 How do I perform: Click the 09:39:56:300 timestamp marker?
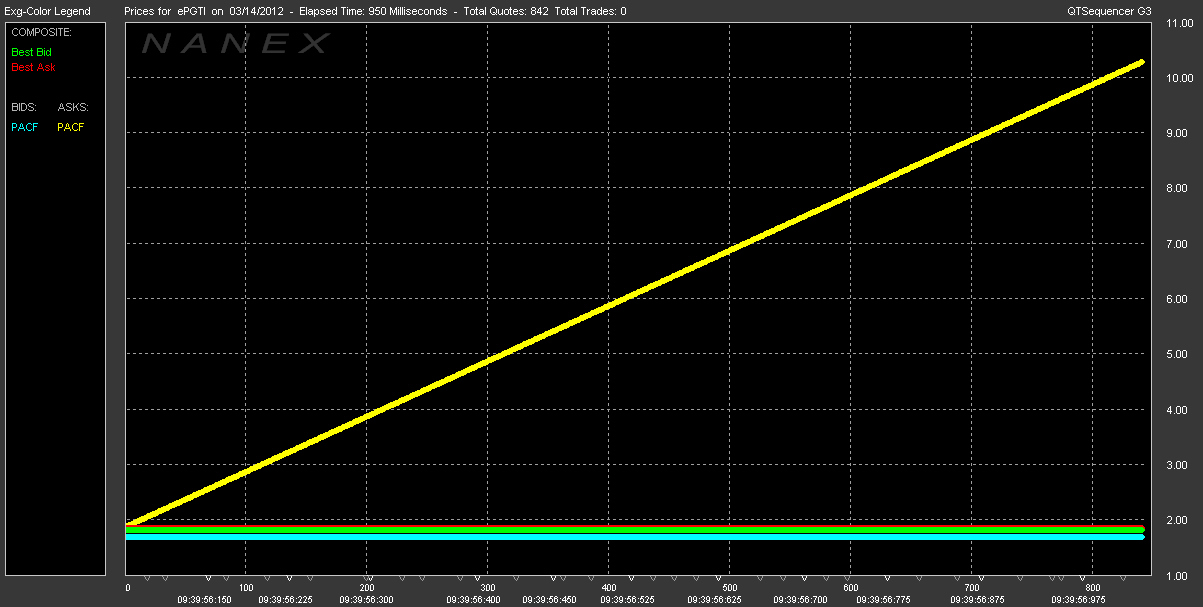coord(365,600)
